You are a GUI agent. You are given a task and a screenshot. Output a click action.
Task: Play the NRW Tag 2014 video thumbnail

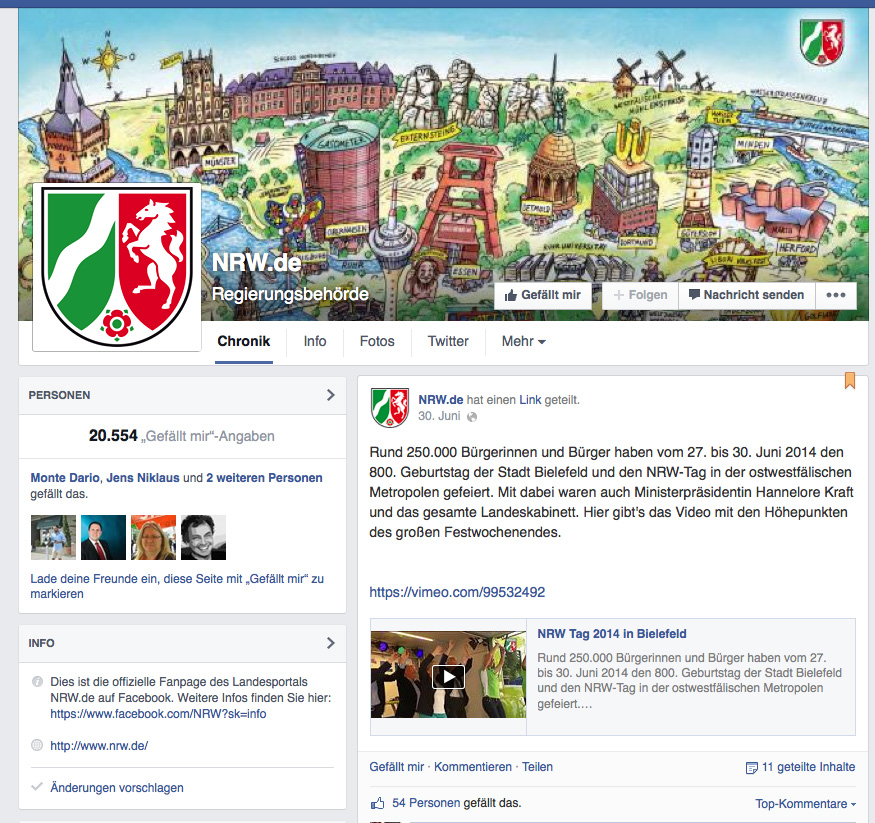tap(449, 675)
